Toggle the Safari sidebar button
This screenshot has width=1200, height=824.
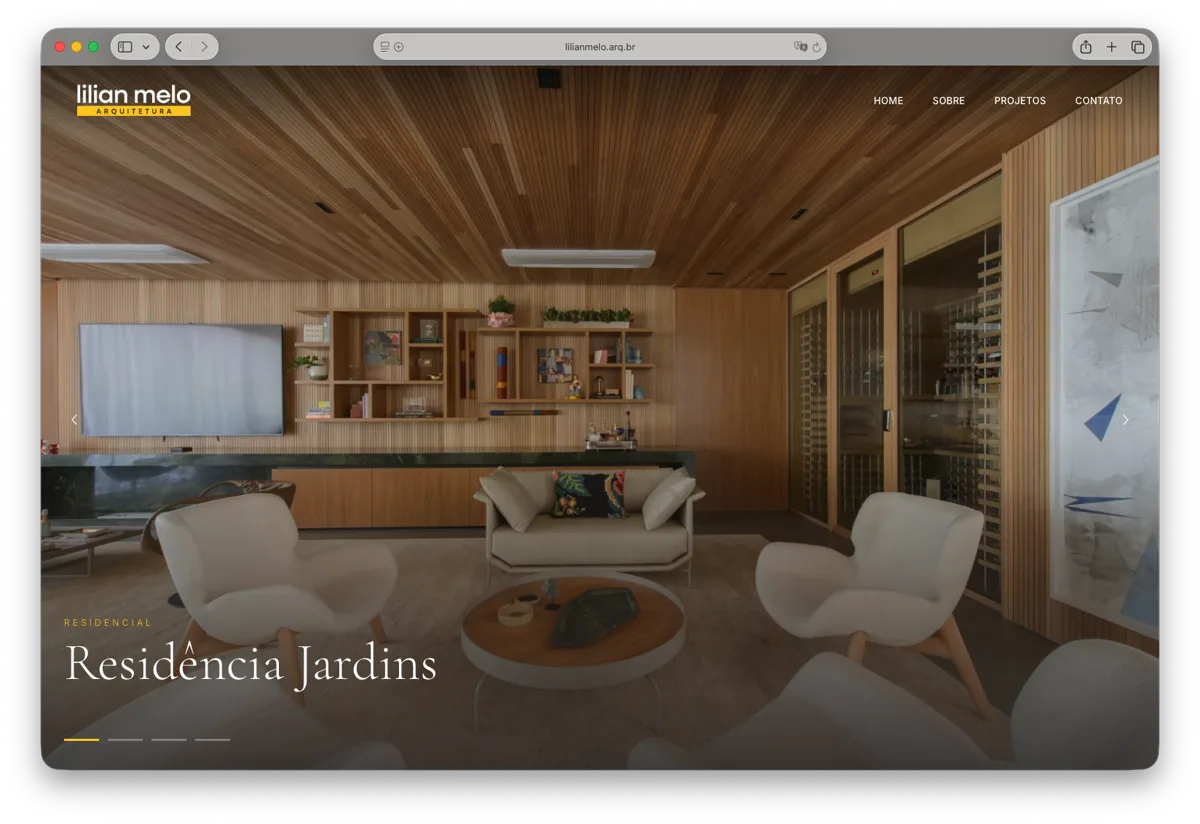point(125,47)
